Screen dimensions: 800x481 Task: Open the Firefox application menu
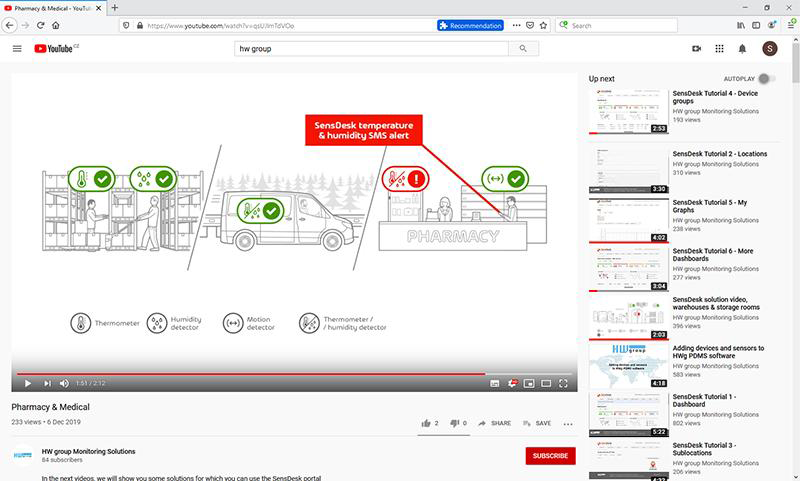coord(791,23)
